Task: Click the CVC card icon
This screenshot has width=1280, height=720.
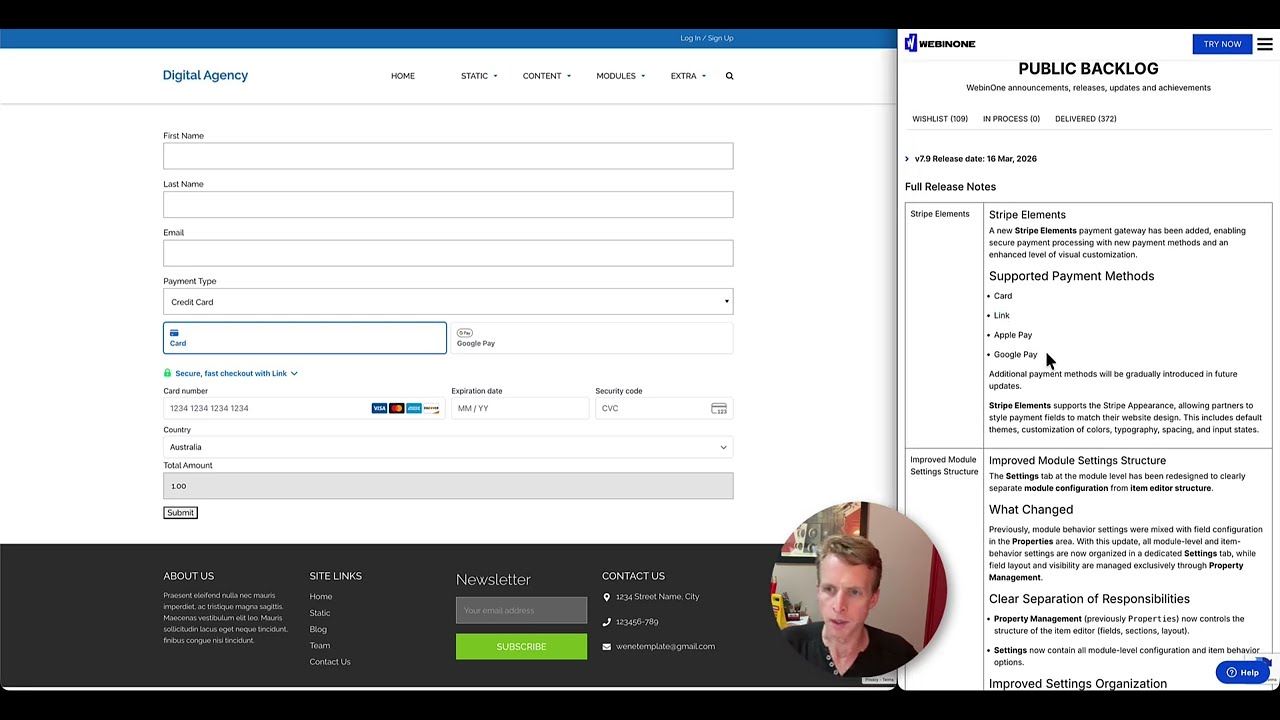Action: (x=719, y=408)
